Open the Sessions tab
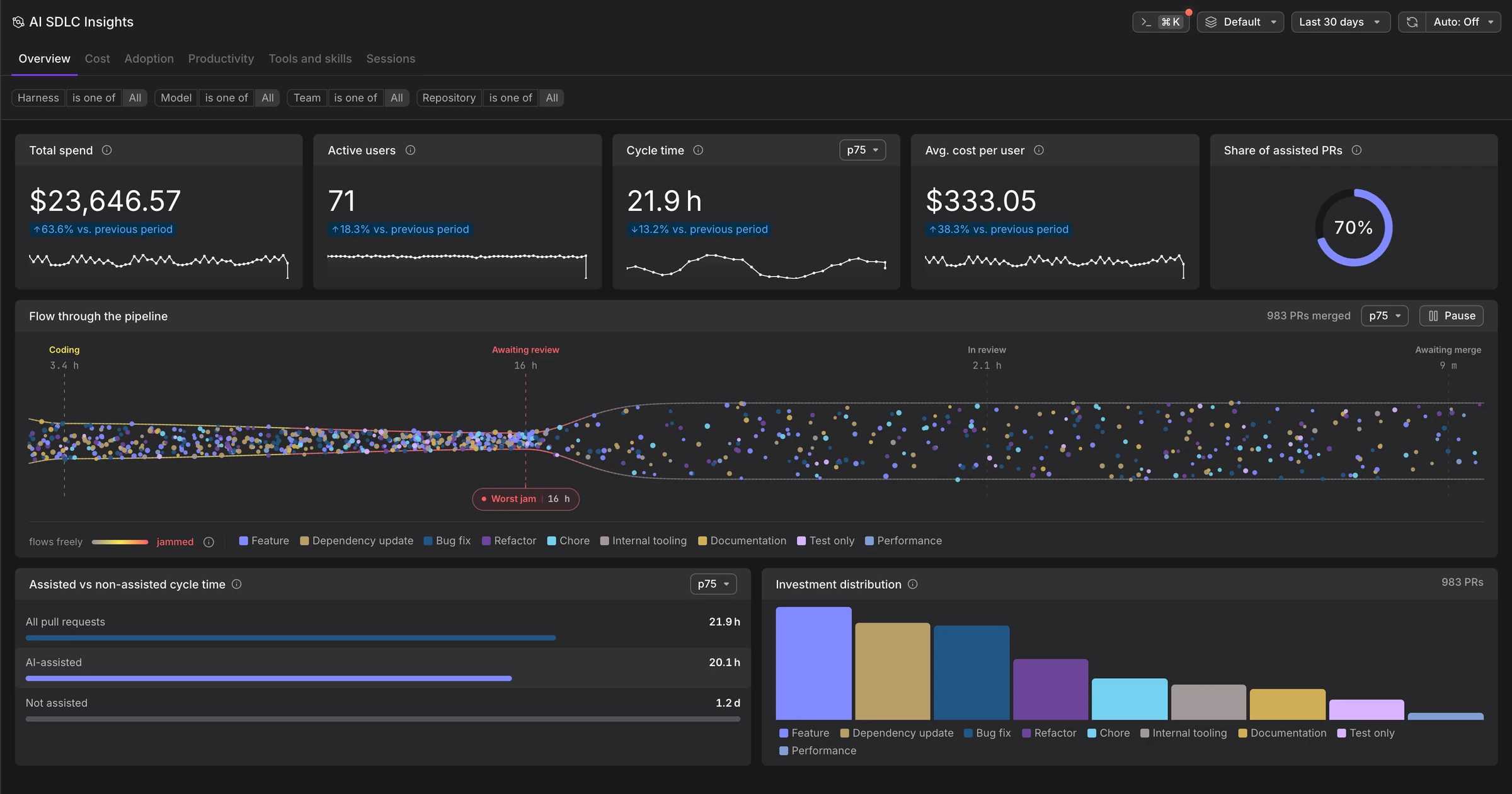Screen dimensions: 1512x794 [x=391, y=59]
